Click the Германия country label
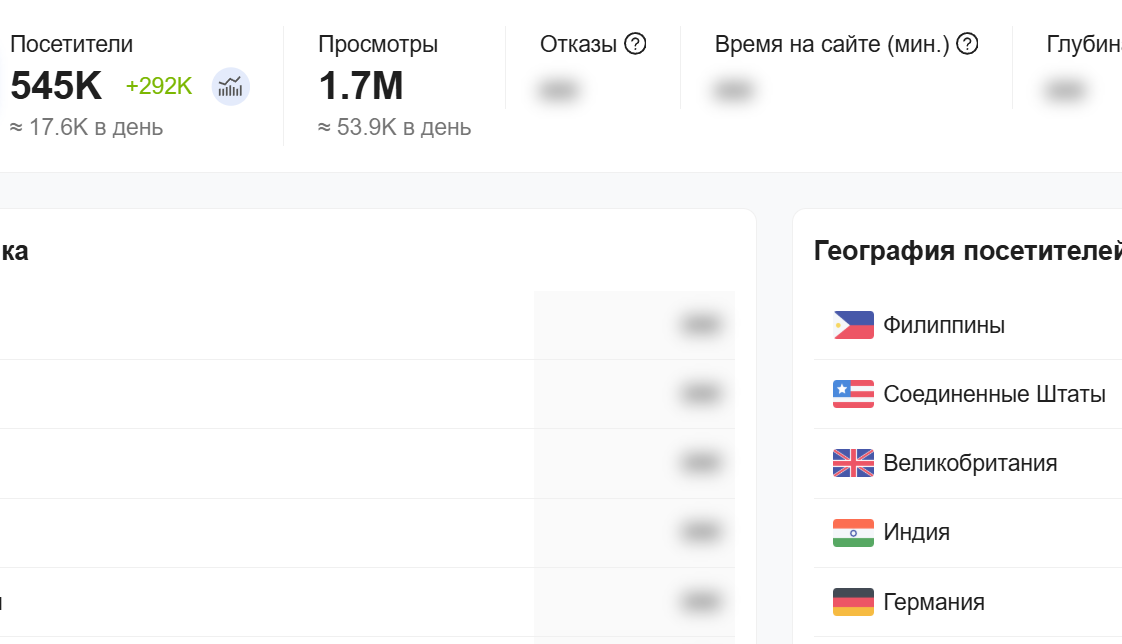This screenshot has height=644, width=1122. (x=934, y=602)
